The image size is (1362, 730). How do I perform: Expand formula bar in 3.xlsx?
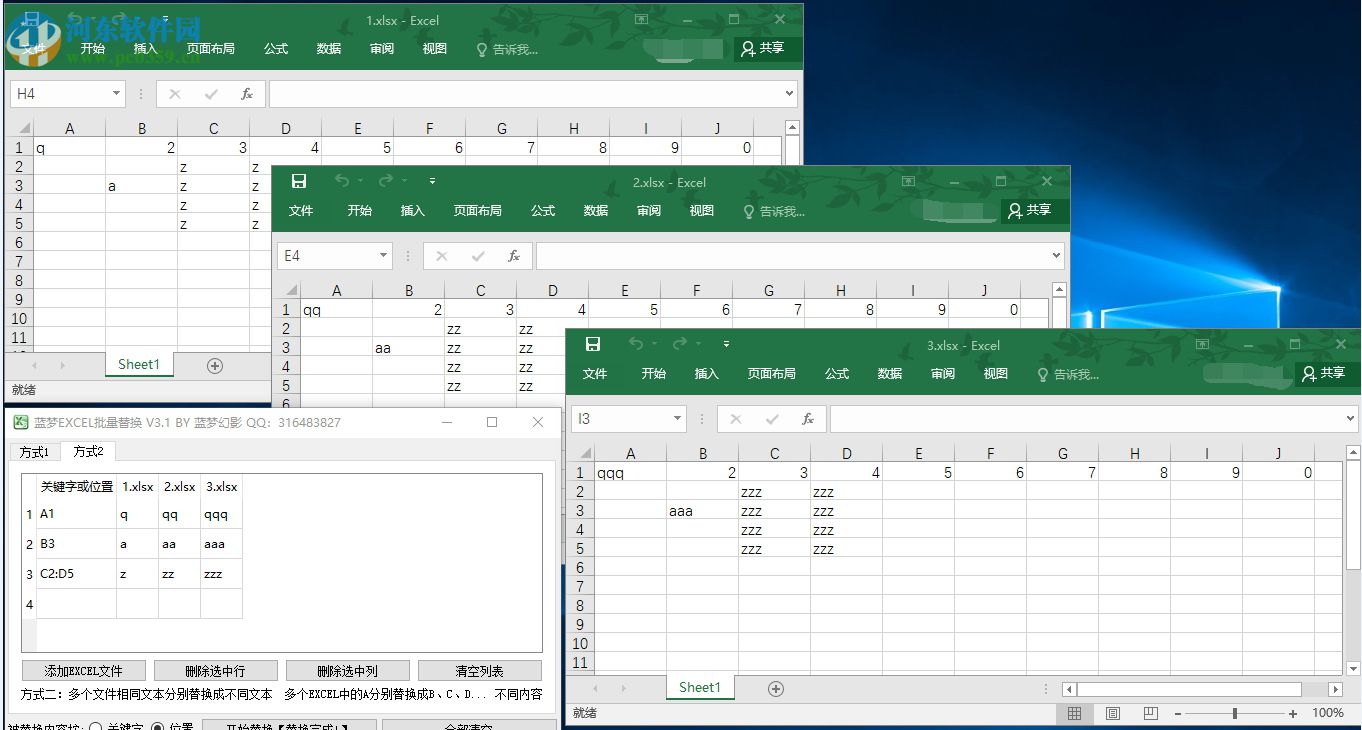(1350, 419)
